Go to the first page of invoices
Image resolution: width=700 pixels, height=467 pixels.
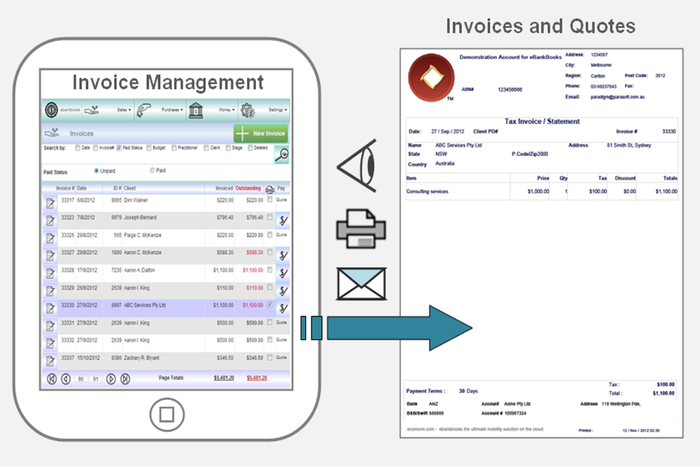coord(52,379)
